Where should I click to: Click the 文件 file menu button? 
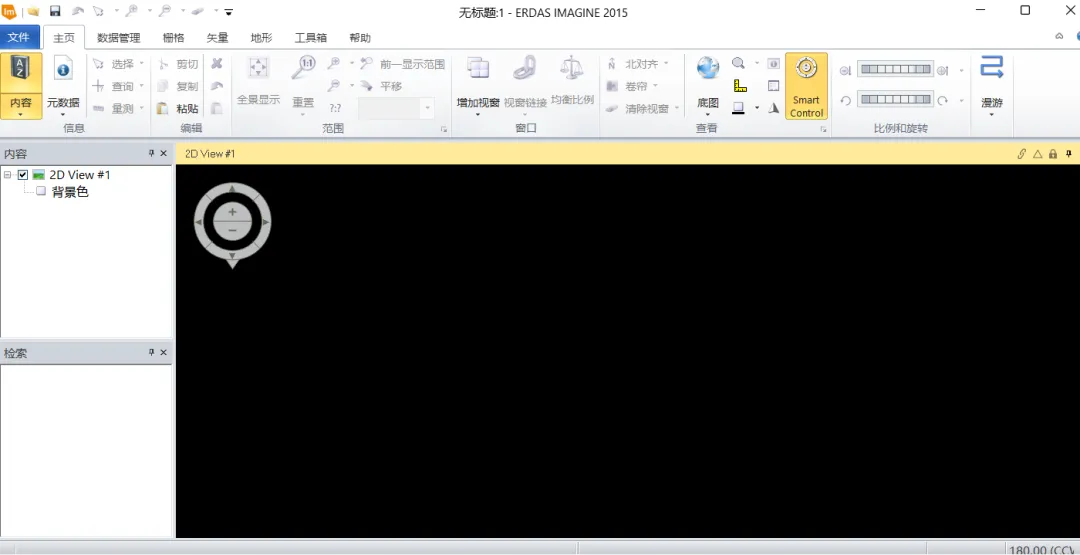[x=19, y=37]
